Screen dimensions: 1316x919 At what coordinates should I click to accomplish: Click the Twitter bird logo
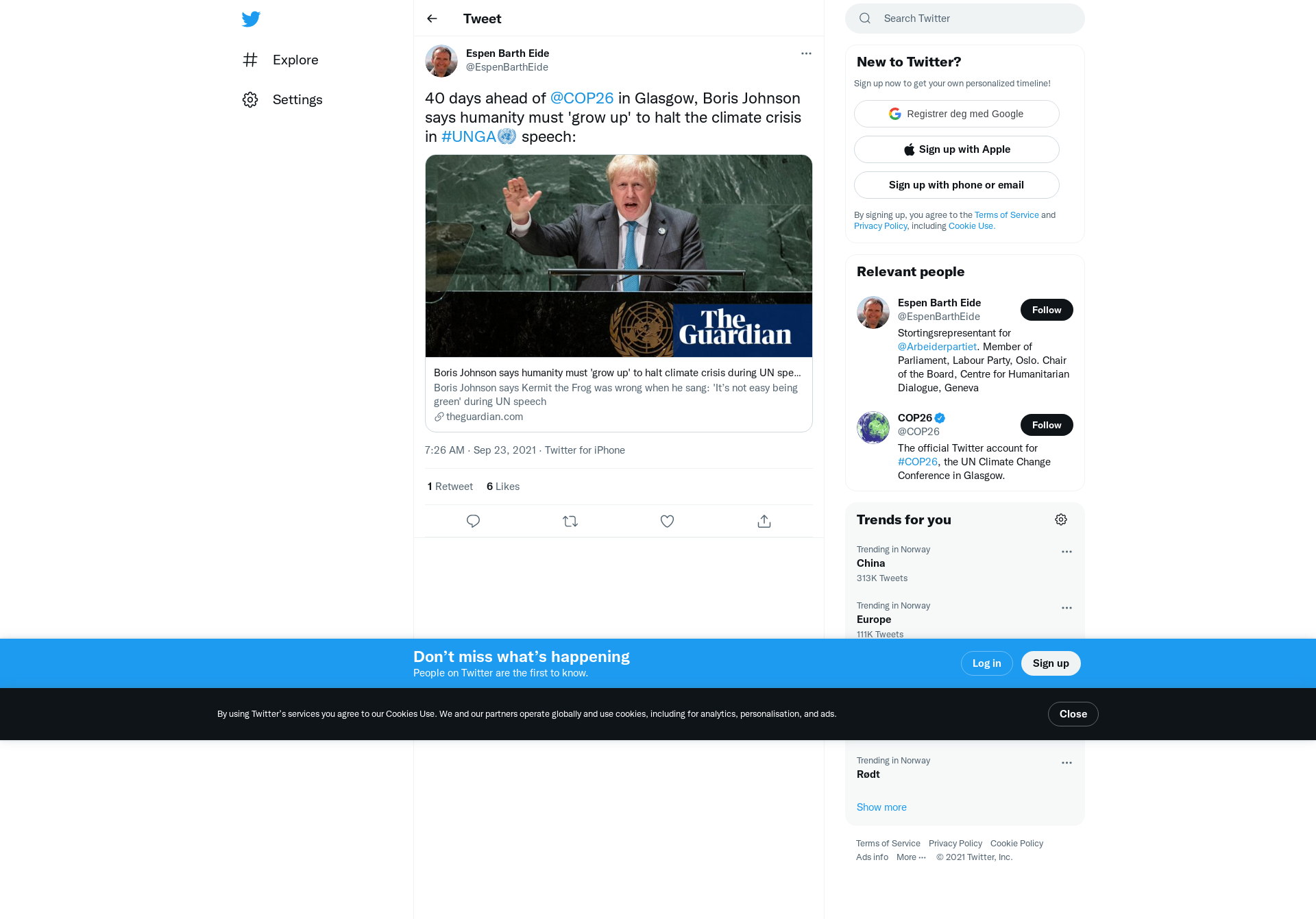[x=251, y=19]
